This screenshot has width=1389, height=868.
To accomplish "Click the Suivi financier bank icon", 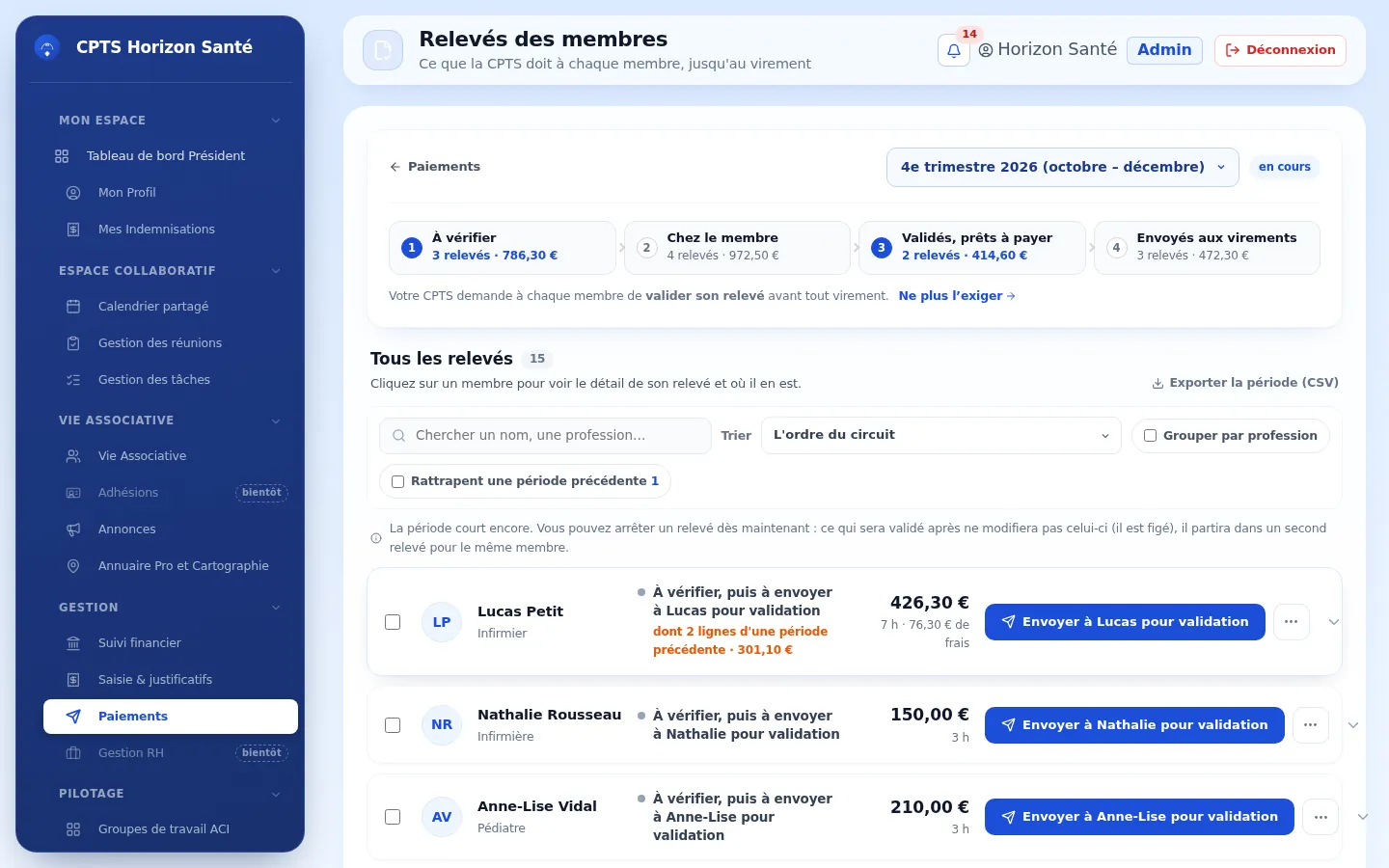I will tap(73, 643).
